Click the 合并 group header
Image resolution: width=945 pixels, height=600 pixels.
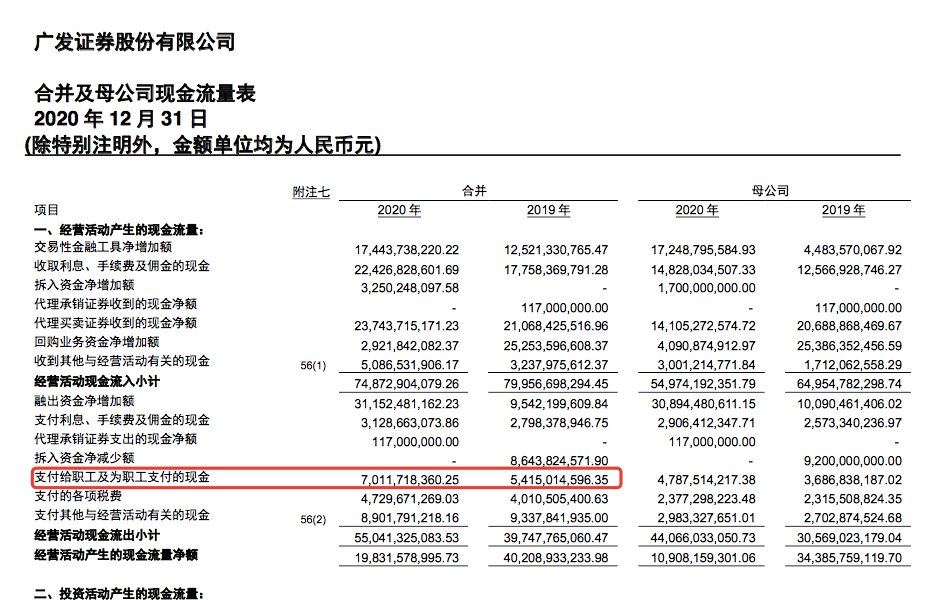click(474, 191)
